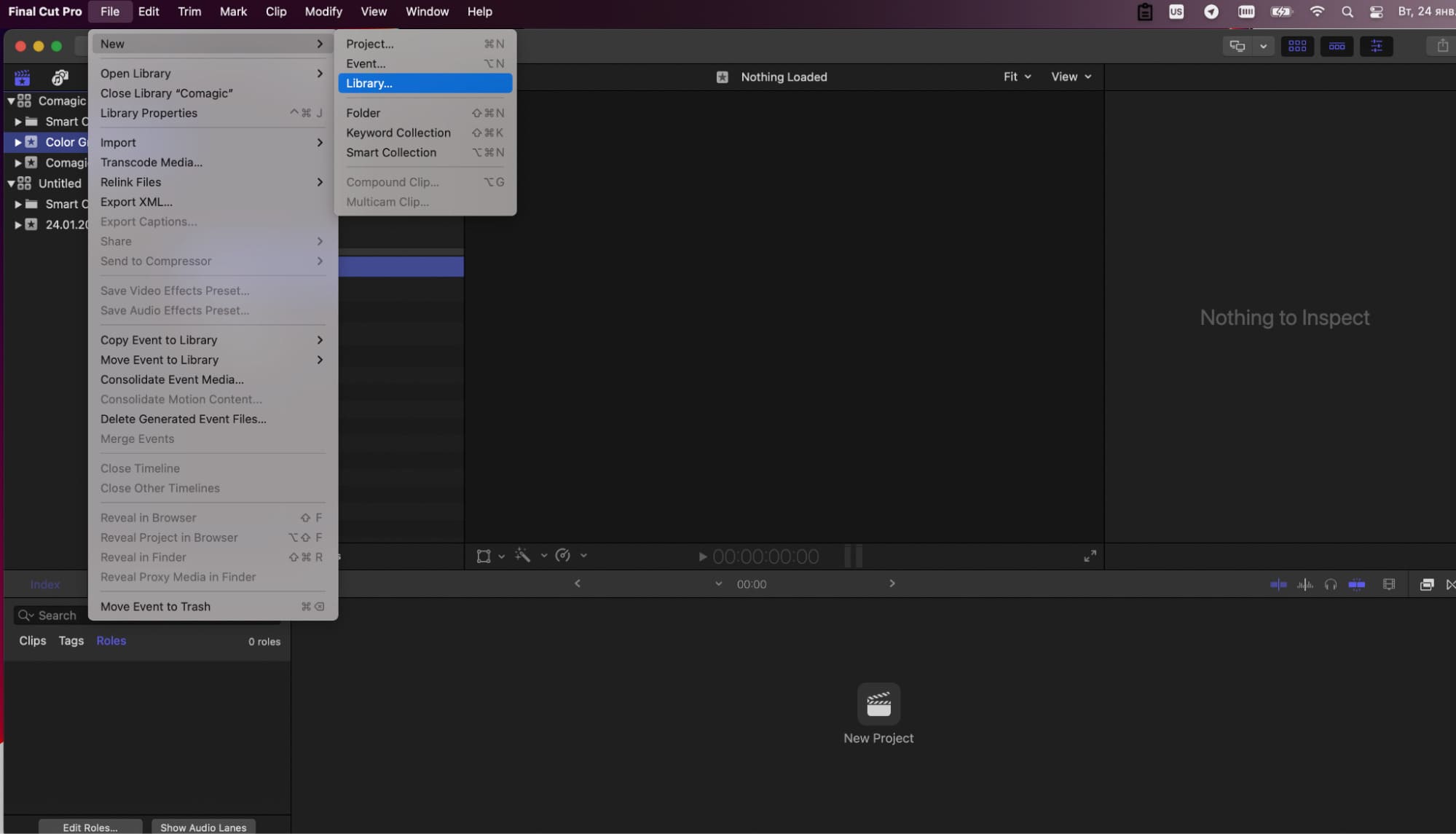Screen dimensions: 1456x834
Task: Open the workspace layout dropdown chevron
Action: (1263, 46)
